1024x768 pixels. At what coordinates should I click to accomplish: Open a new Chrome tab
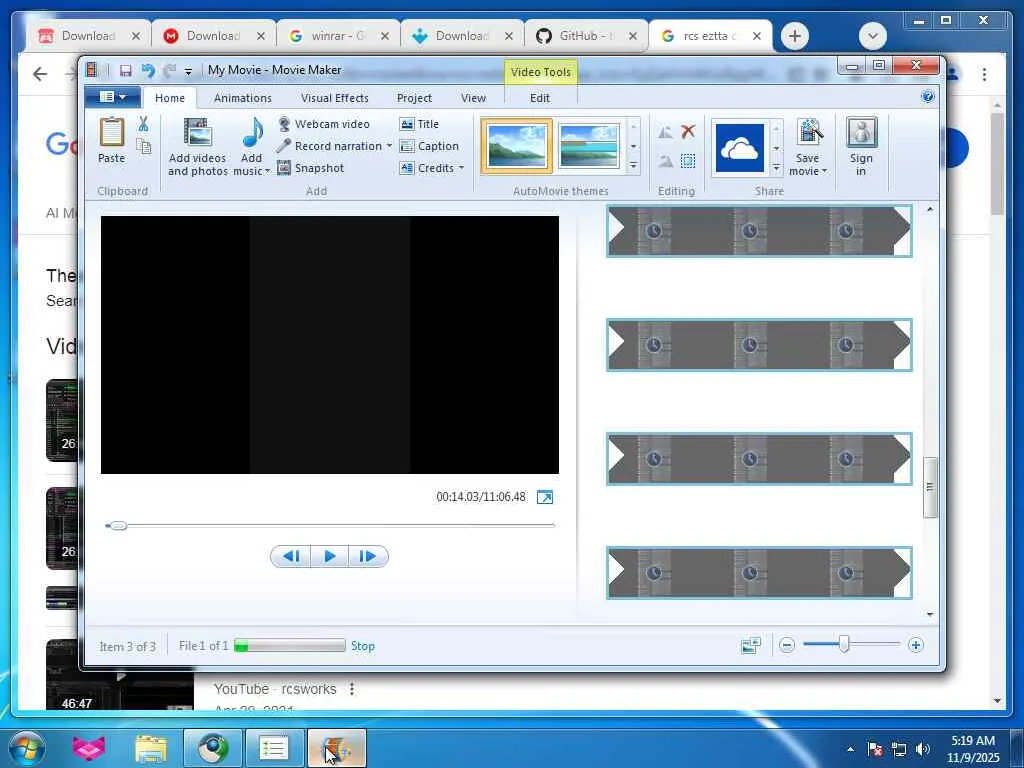coord(794,35)
